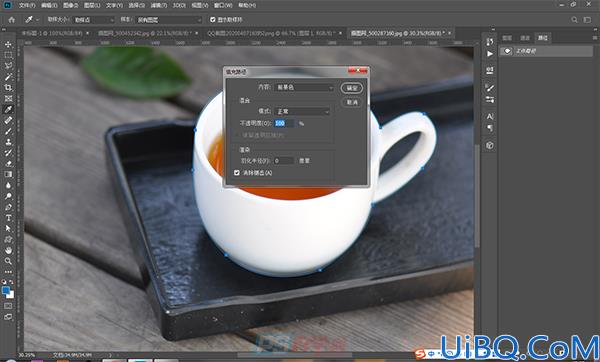The width and height of the screenshot is (600, 362).
Task: Click the 羽化半径 feather radius input field
Action: click(284, 161)
